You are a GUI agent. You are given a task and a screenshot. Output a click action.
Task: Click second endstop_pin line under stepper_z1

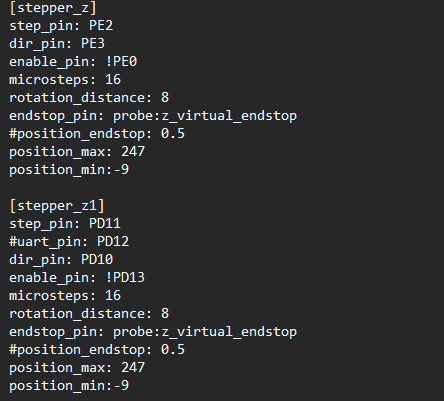click(x=153, y=332)
